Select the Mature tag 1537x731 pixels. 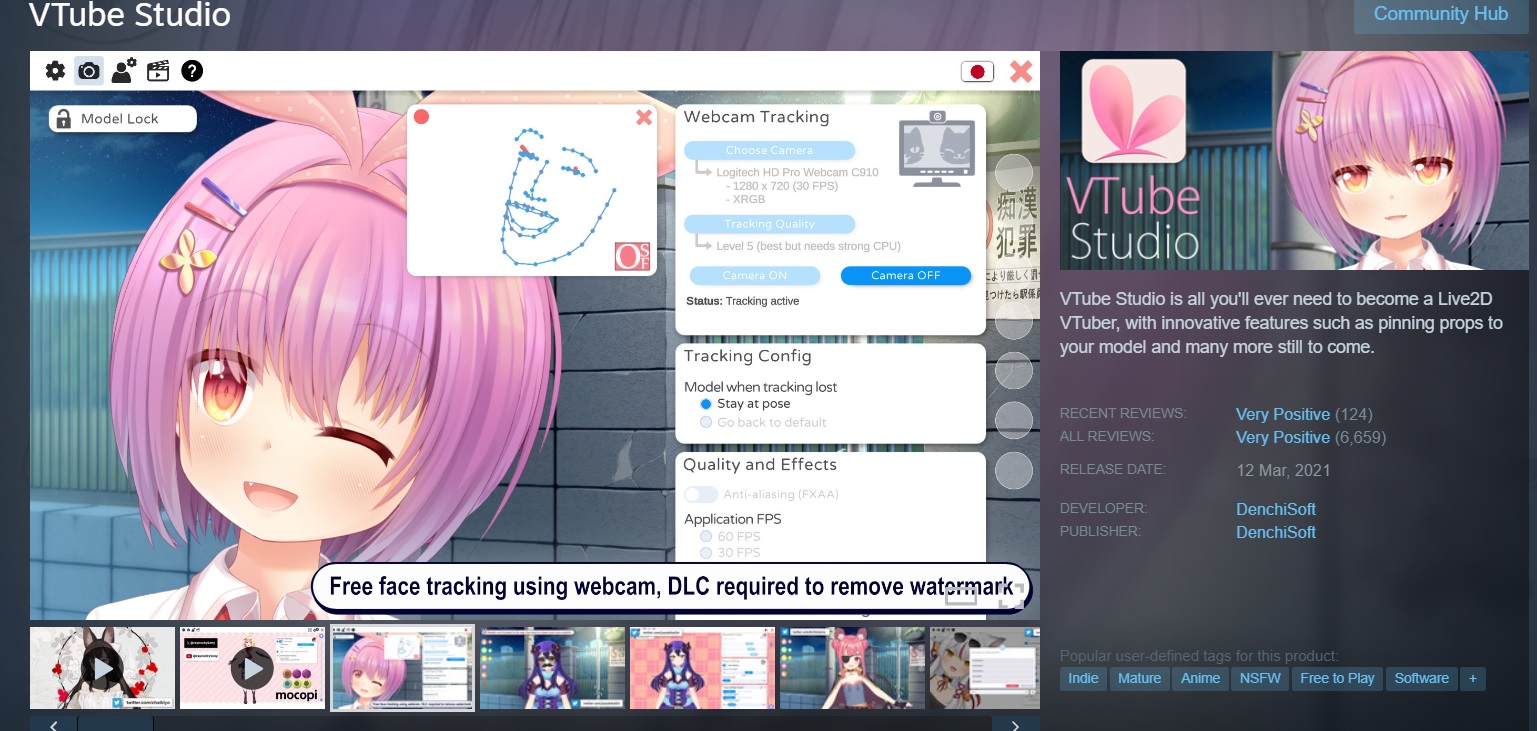(x=1140, y=679)
